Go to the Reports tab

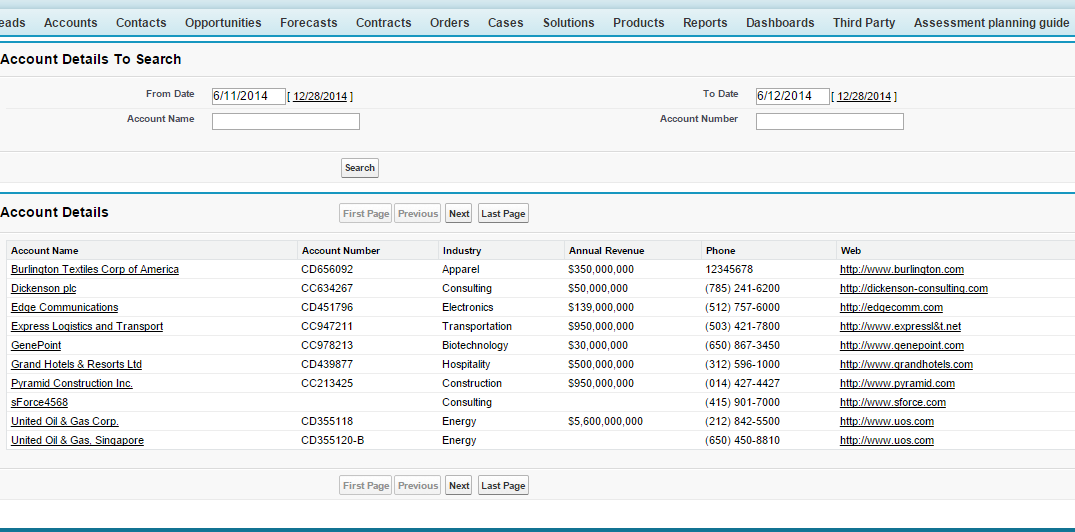705,23
